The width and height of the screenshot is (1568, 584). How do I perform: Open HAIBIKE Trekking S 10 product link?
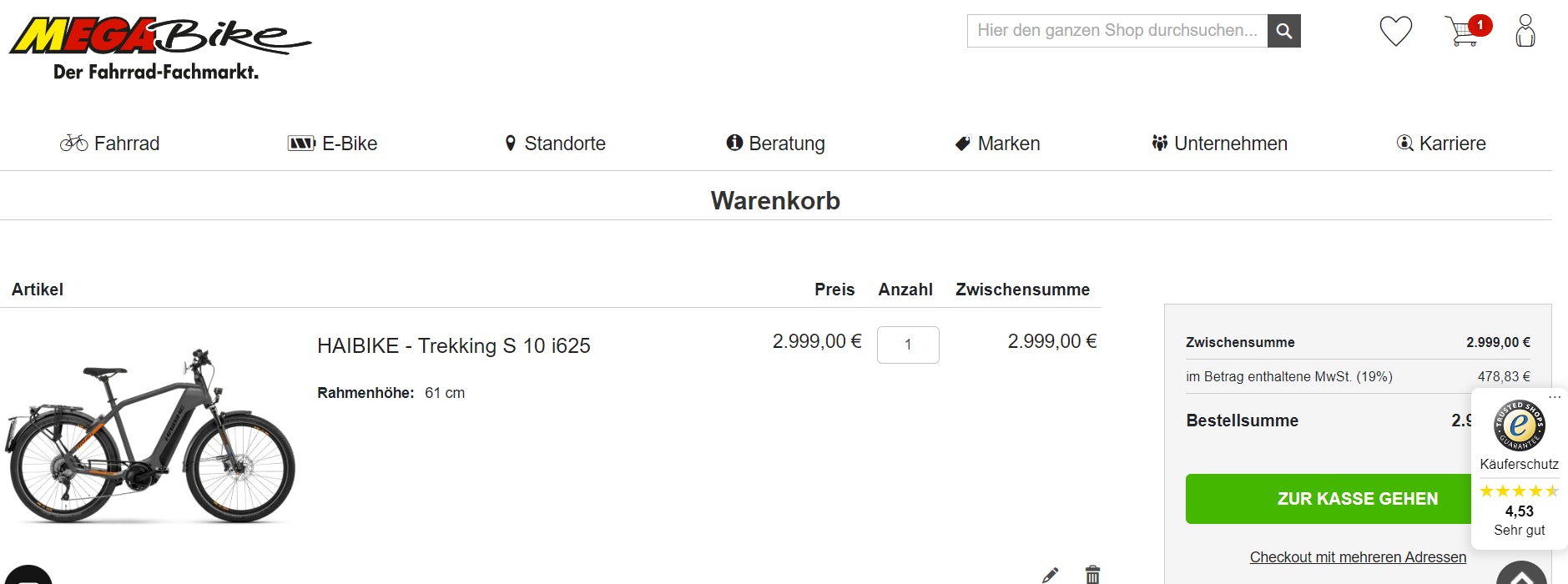tap(453, 345)
